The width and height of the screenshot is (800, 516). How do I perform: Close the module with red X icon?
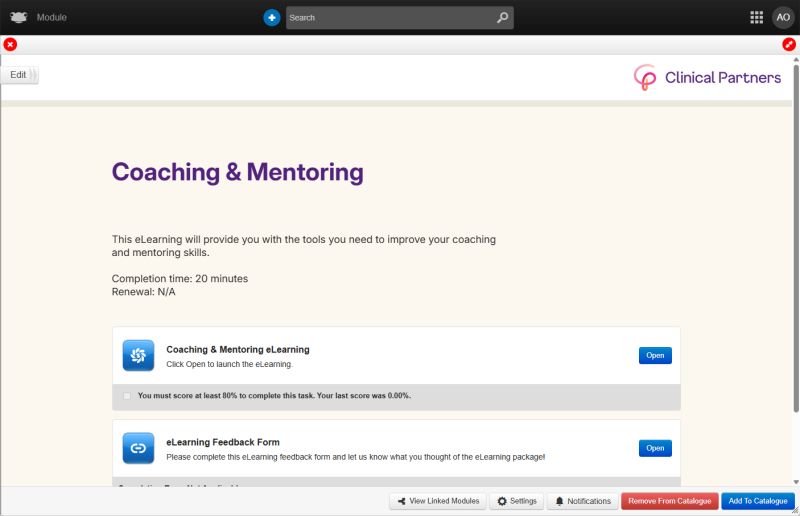(10, 44)
